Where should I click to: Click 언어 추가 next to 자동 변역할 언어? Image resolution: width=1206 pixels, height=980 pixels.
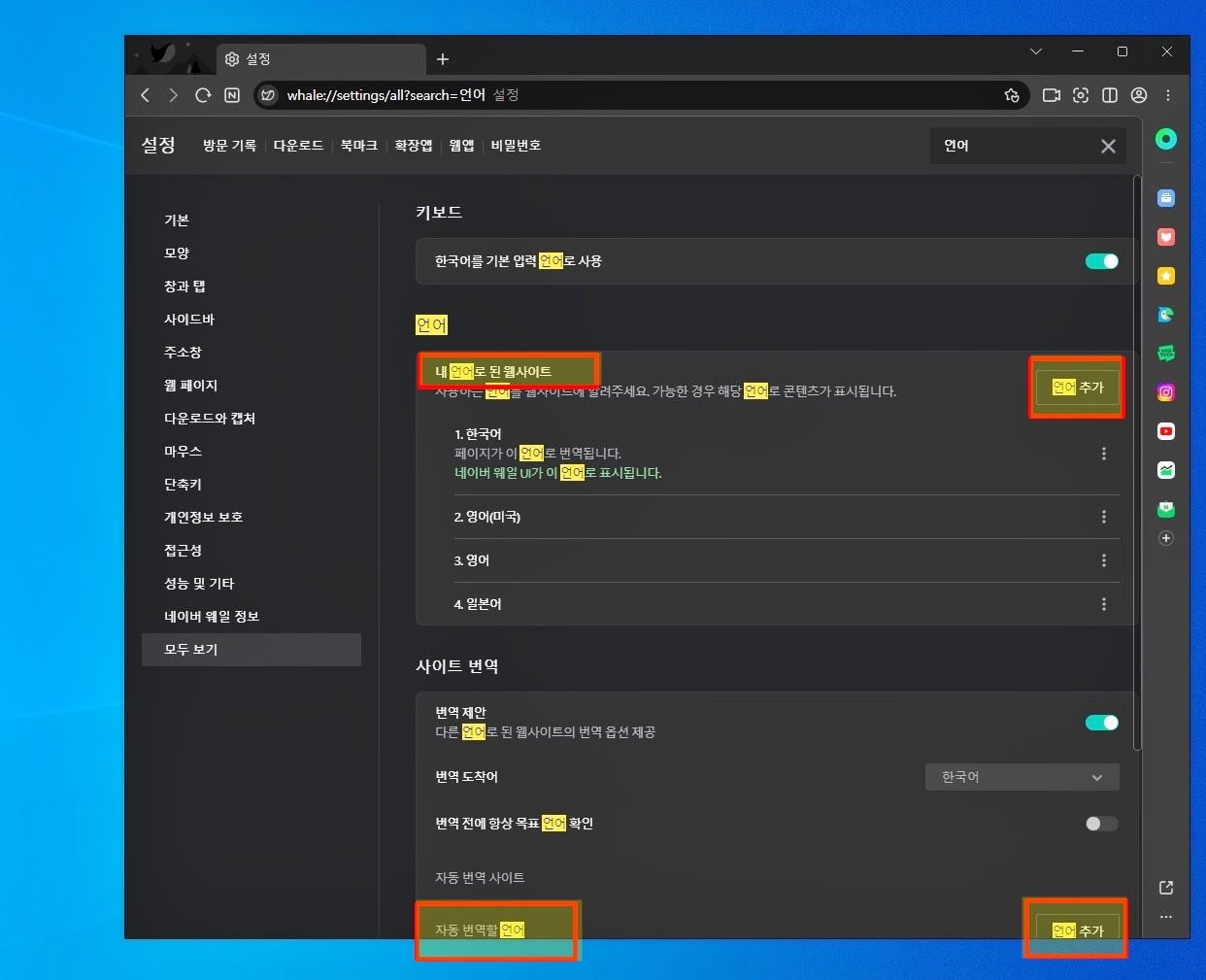coord(1078,929)
